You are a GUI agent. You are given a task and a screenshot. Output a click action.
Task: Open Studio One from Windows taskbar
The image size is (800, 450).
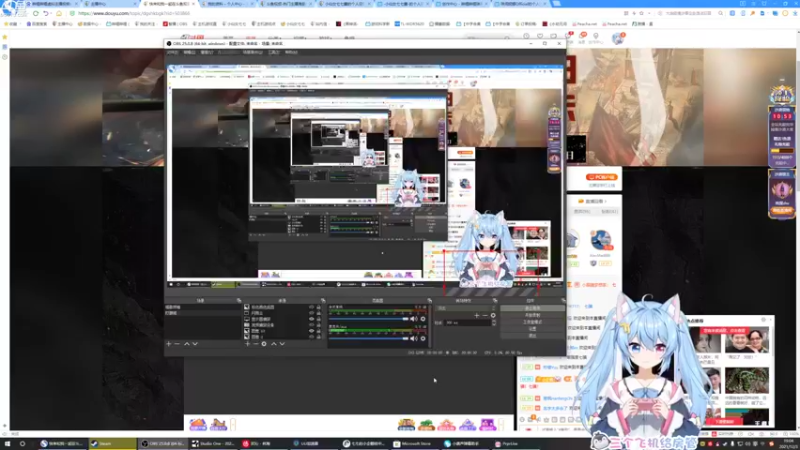[213, 444]
